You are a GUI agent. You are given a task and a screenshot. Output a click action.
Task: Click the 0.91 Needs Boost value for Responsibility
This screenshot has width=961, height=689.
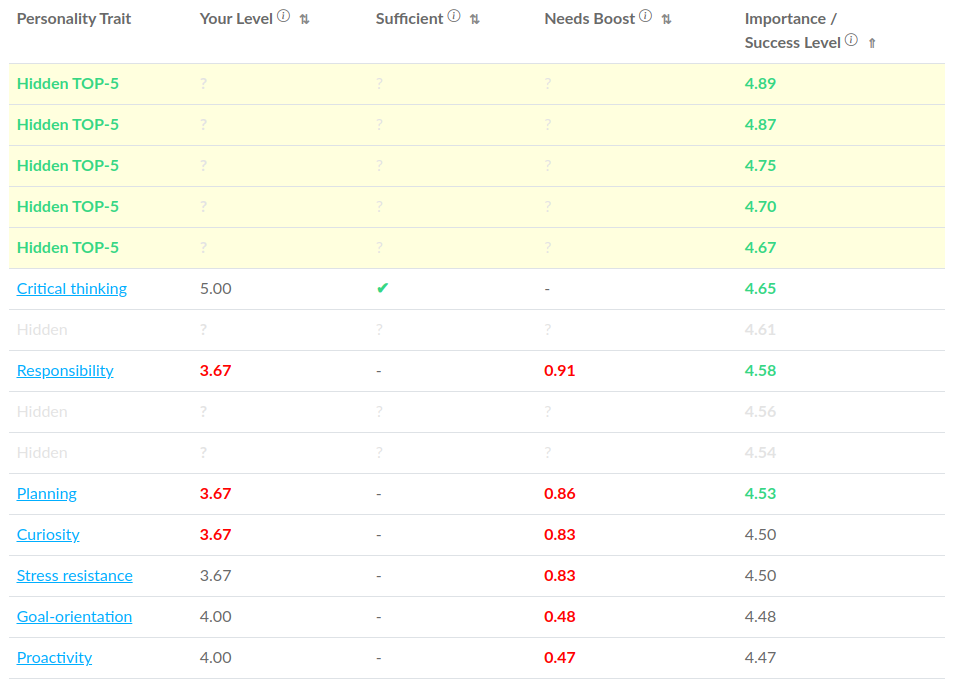point(559,370)
